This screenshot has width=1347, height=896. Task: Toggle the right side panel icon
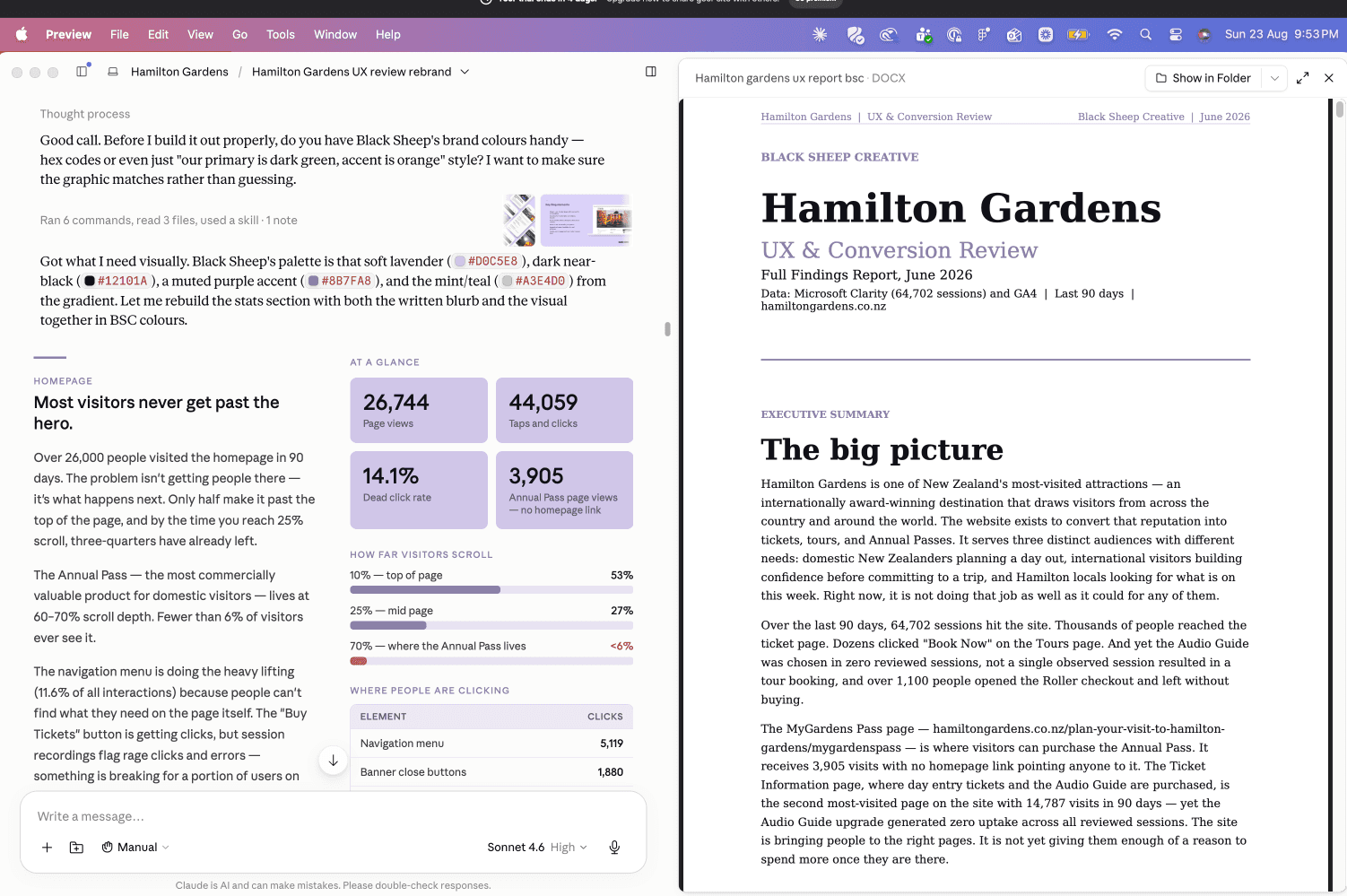pos(651,72)
